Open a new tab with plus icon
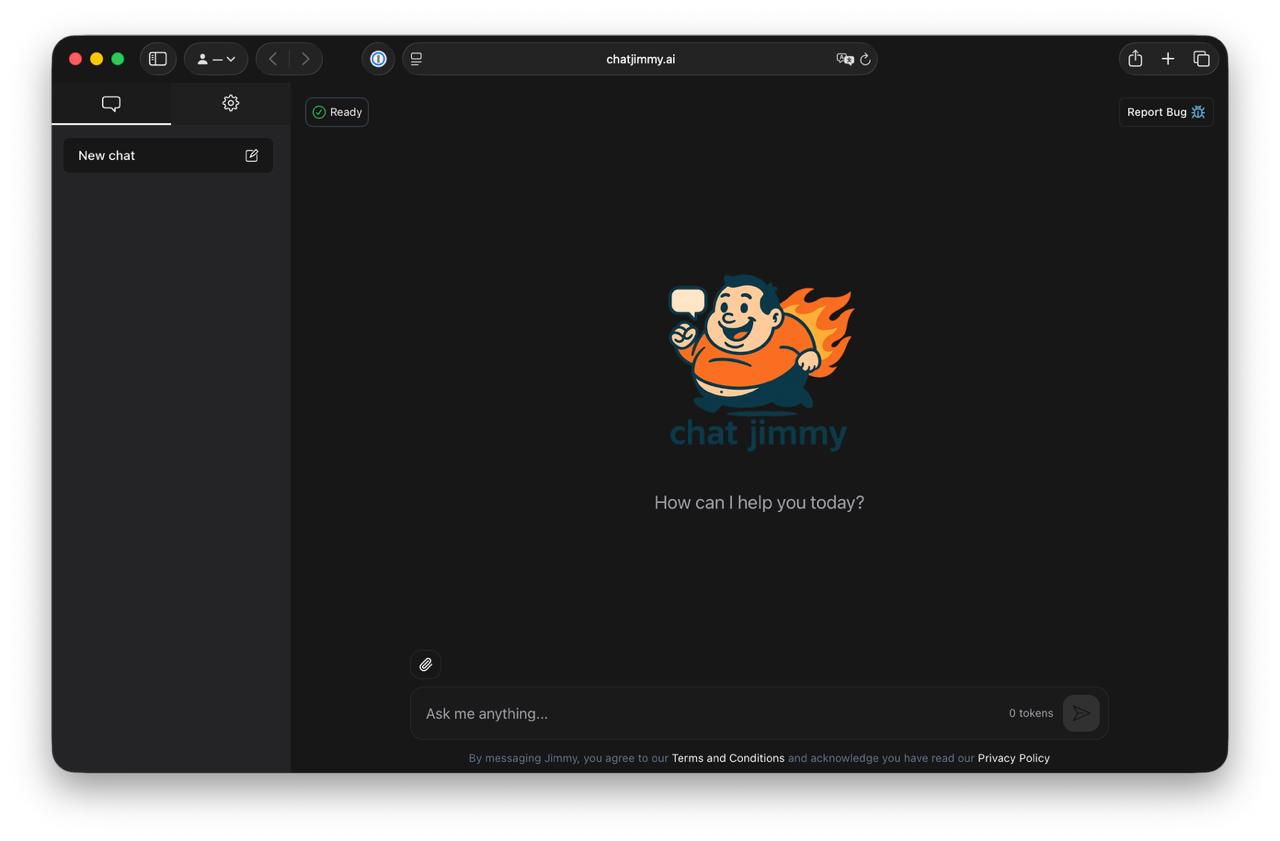Image resolution: width=1280 pixels, height=841 pixels. [x=1168, y=59]
